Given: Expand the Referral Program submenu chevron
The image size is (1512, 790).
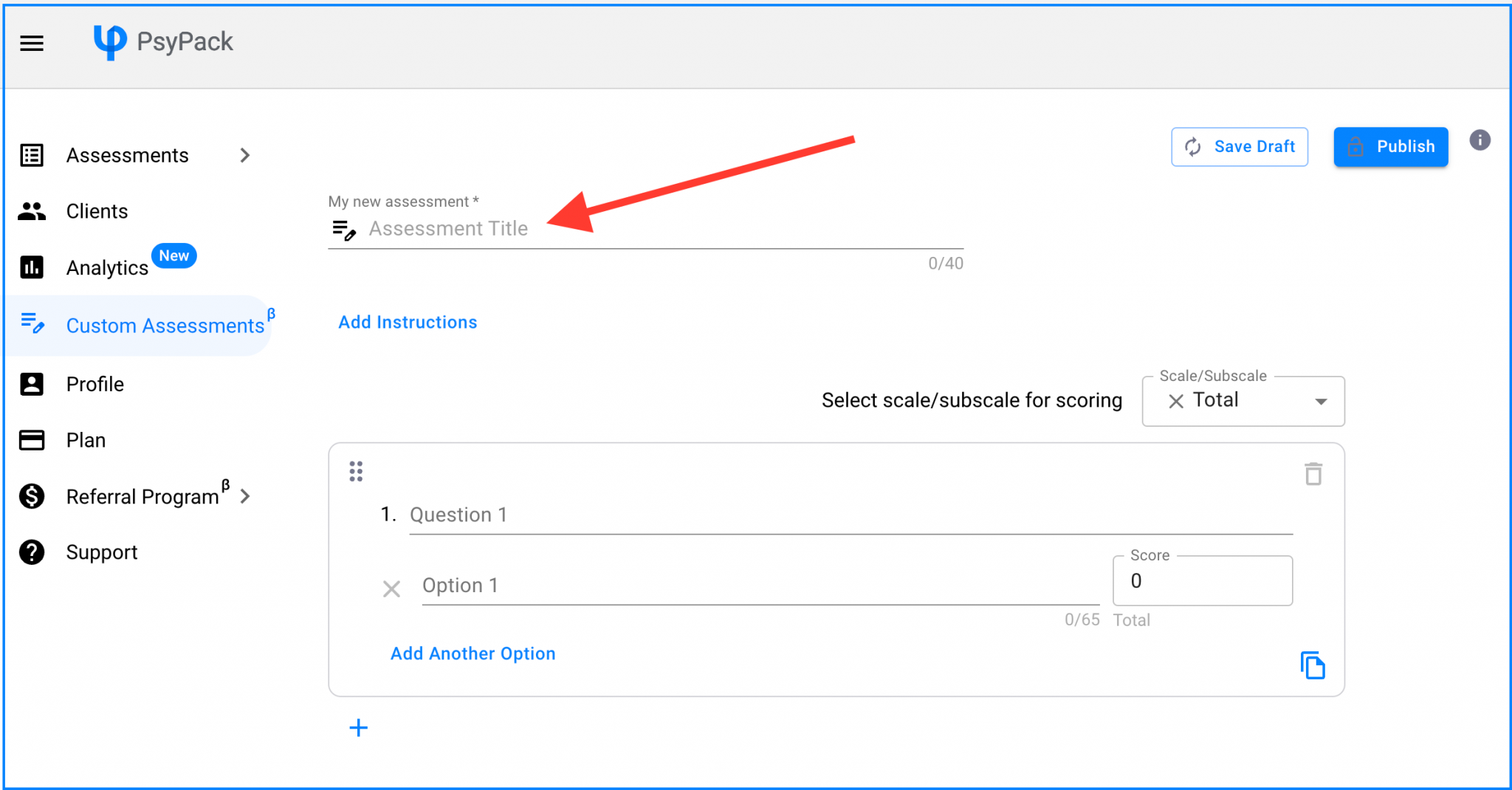Looking at the screenshot, I should pos(245,496).
